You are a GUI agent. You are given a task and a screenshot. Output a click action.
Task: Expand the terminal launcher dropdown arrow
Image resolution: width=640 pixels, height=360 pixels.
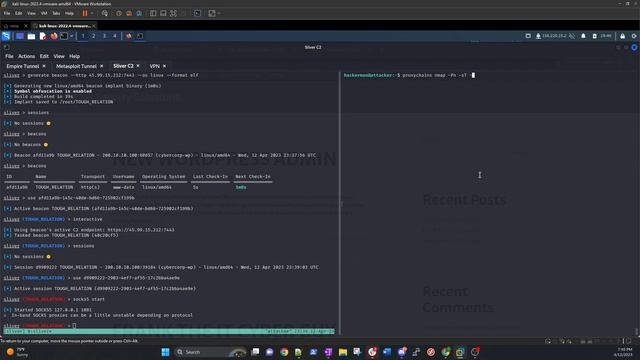tap(72, 36)
